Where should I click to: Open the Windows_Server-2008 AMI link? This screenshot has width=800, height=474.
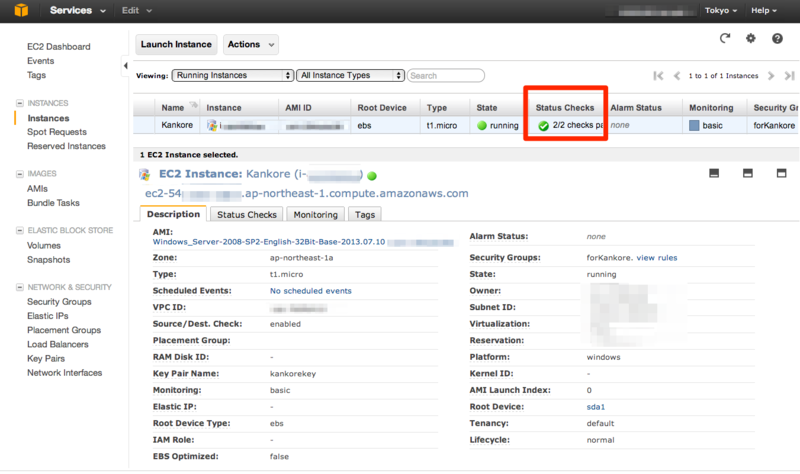tap(268, 242)
